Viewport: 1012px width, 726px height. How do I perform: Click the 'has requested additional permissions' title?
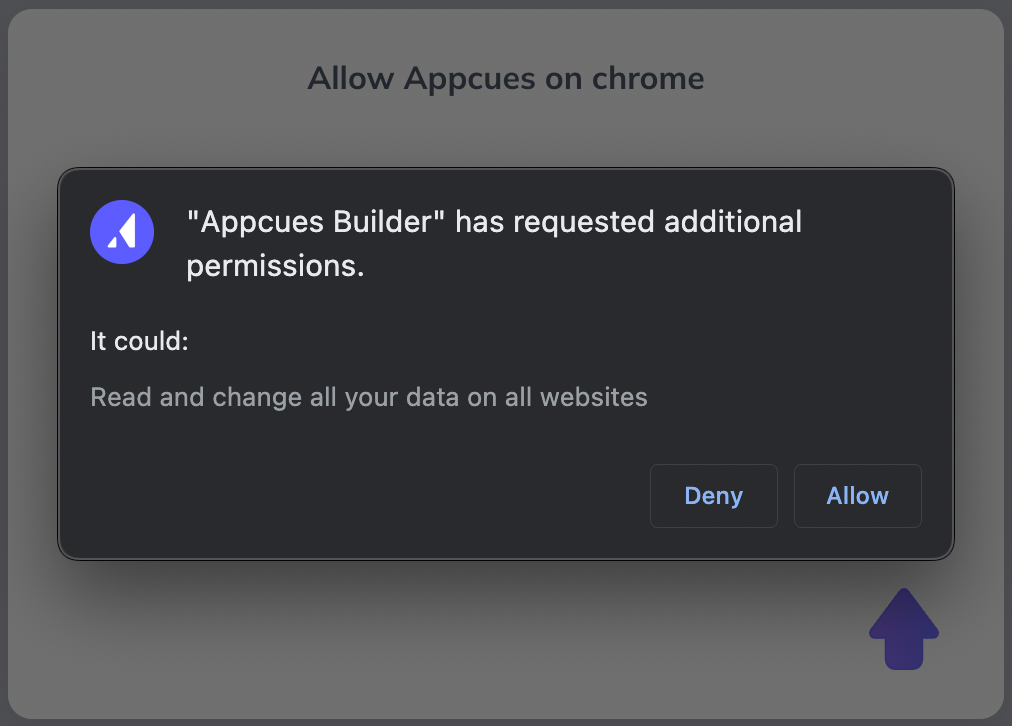tap(494, 243)
